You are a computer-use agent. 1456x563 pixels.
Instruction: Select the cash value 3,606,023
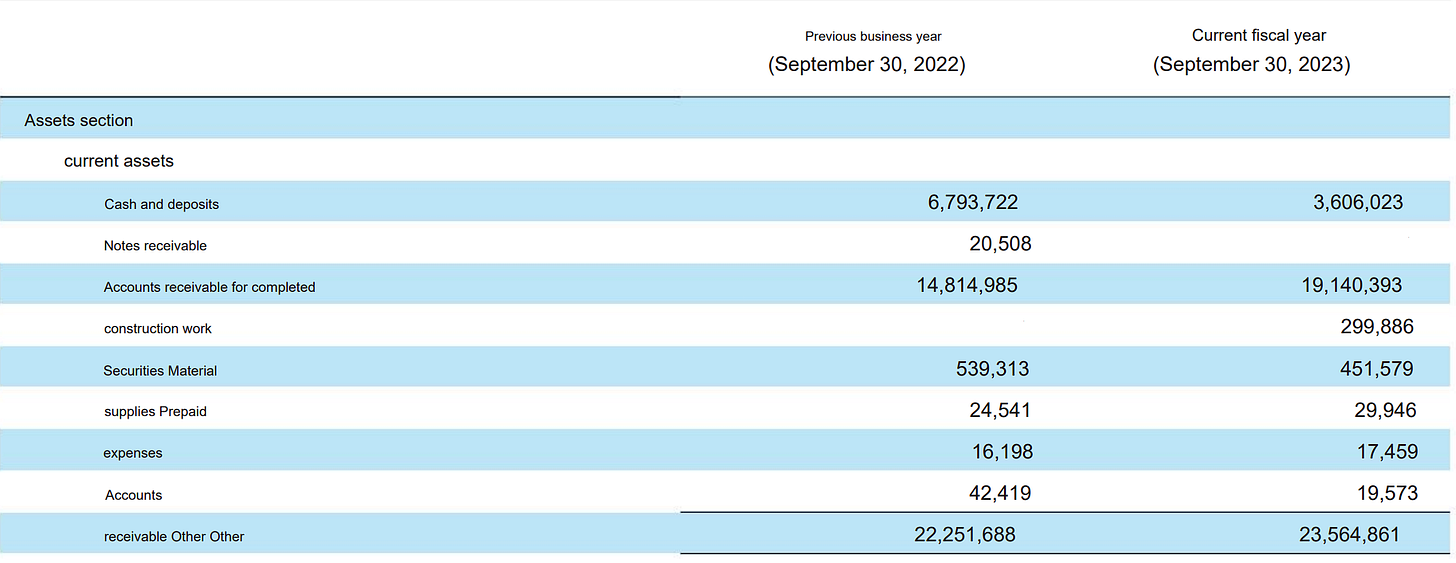pos(1358,202)
